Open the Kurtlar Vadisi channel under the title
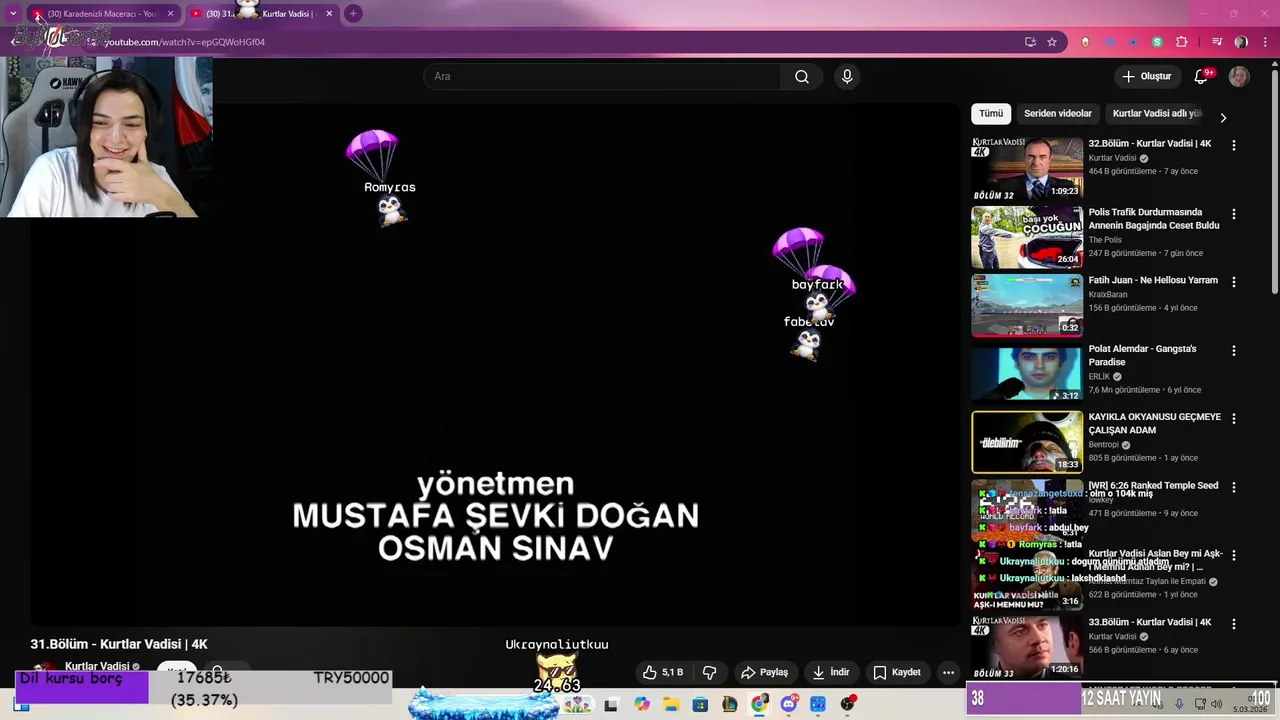The image size is (1280, 720). (97, 667)
